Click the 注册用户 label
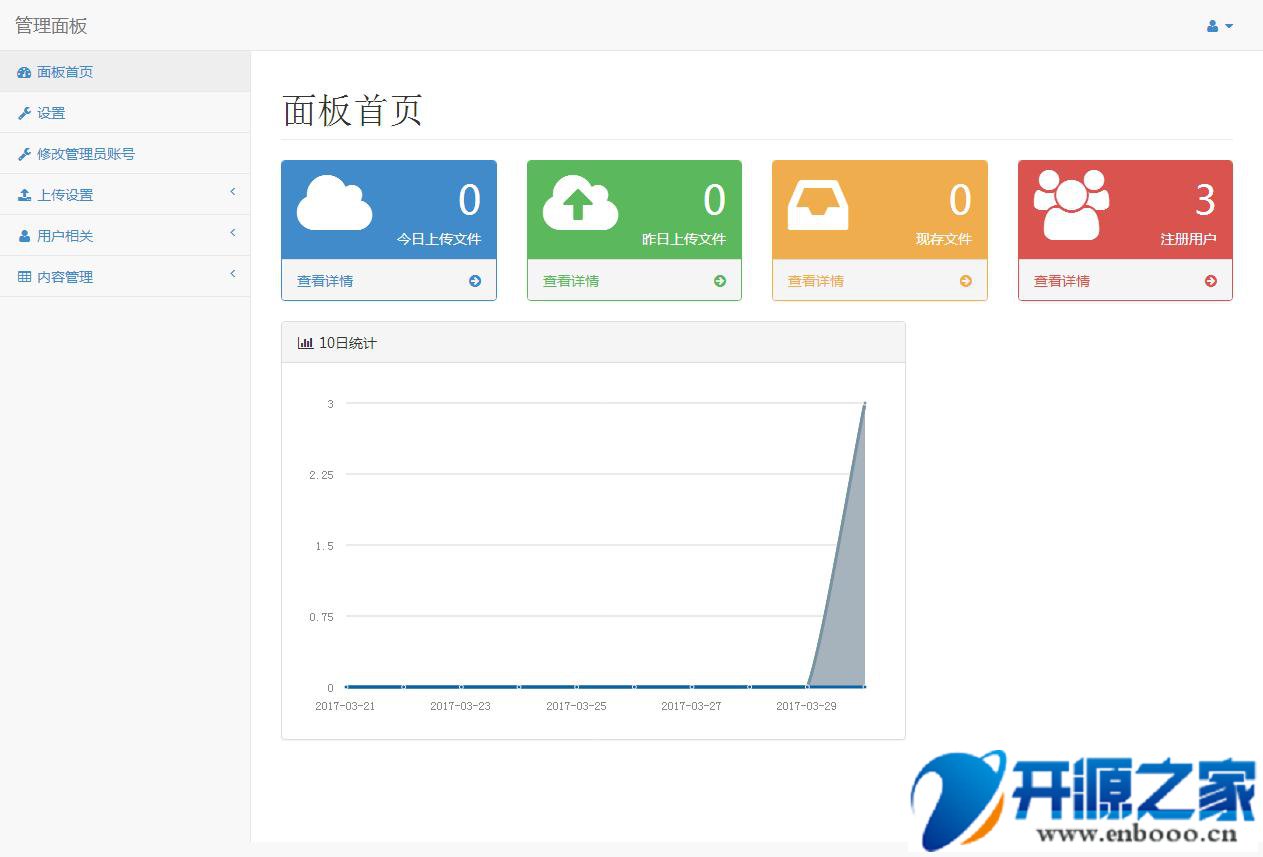 click(x=1189, y=240)
